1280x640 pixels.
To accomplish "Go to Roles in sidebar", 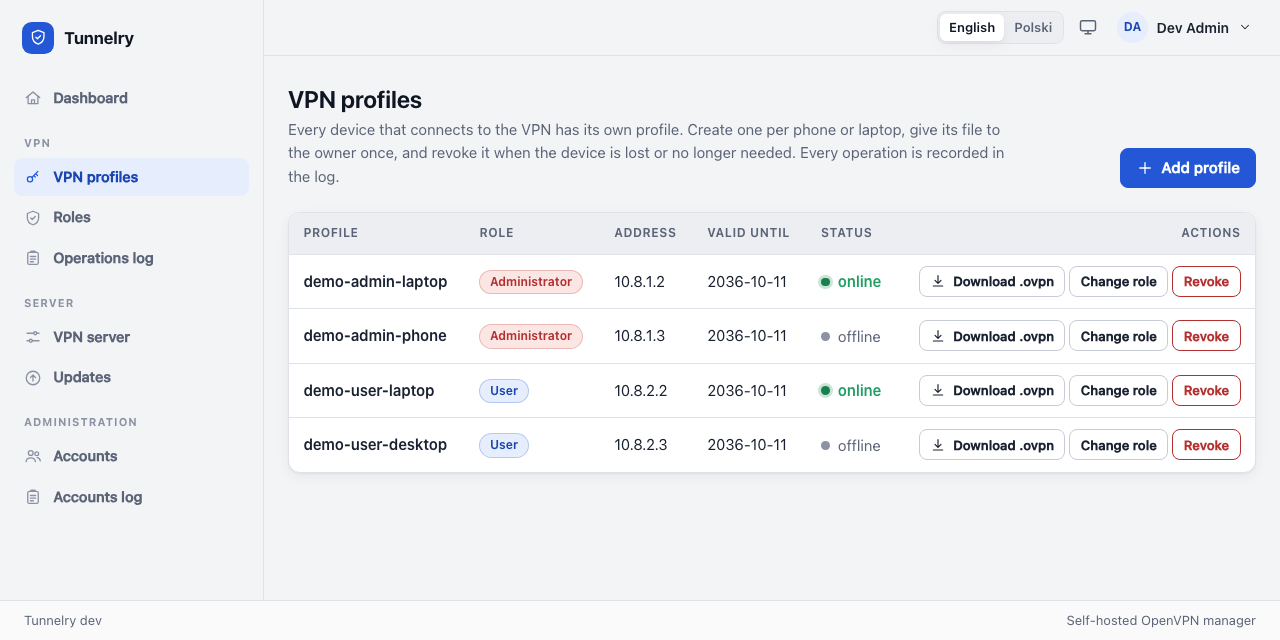I will 131,217.
